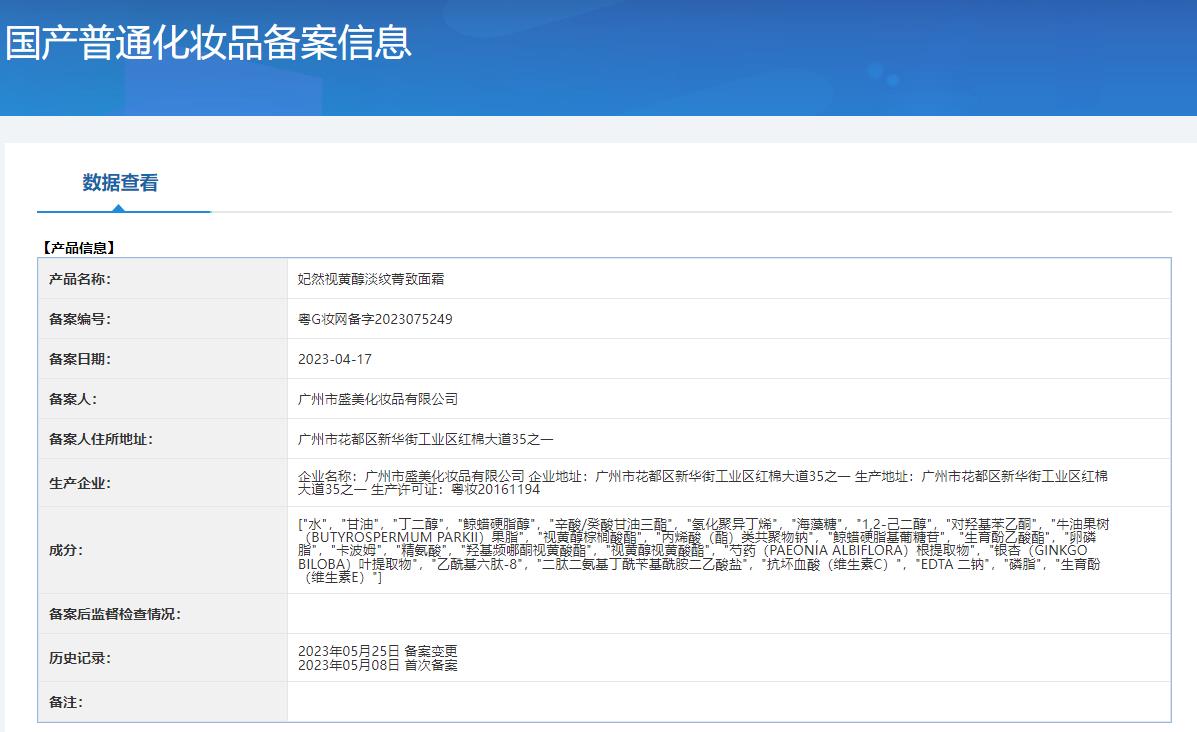This screenshot has width=1197, height=732.
Task: Open the 数据查看 tab
Action: click(120, 183)
